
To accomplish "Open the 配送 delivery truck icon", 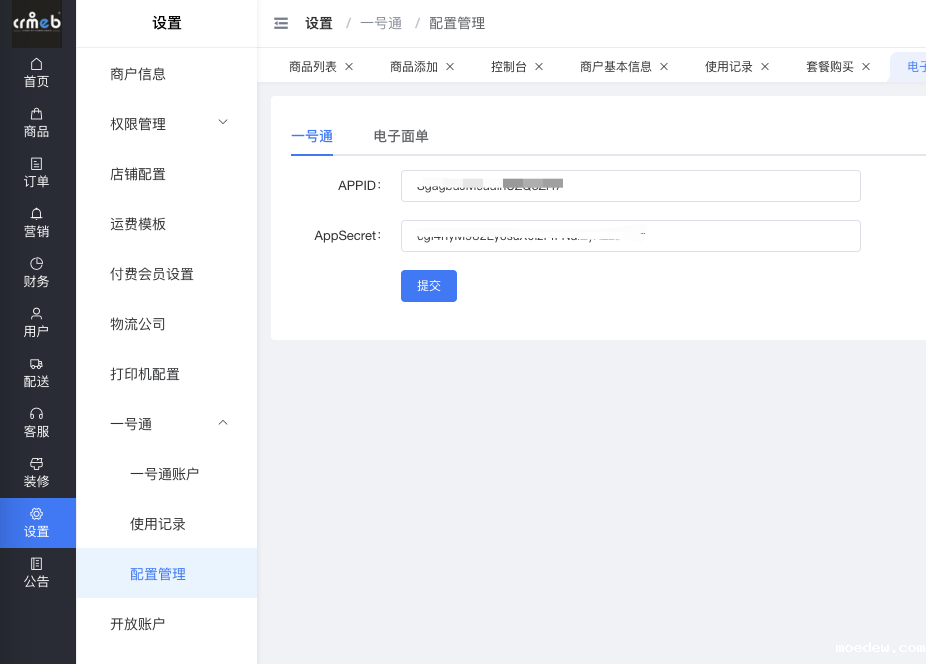I will 37,364.
